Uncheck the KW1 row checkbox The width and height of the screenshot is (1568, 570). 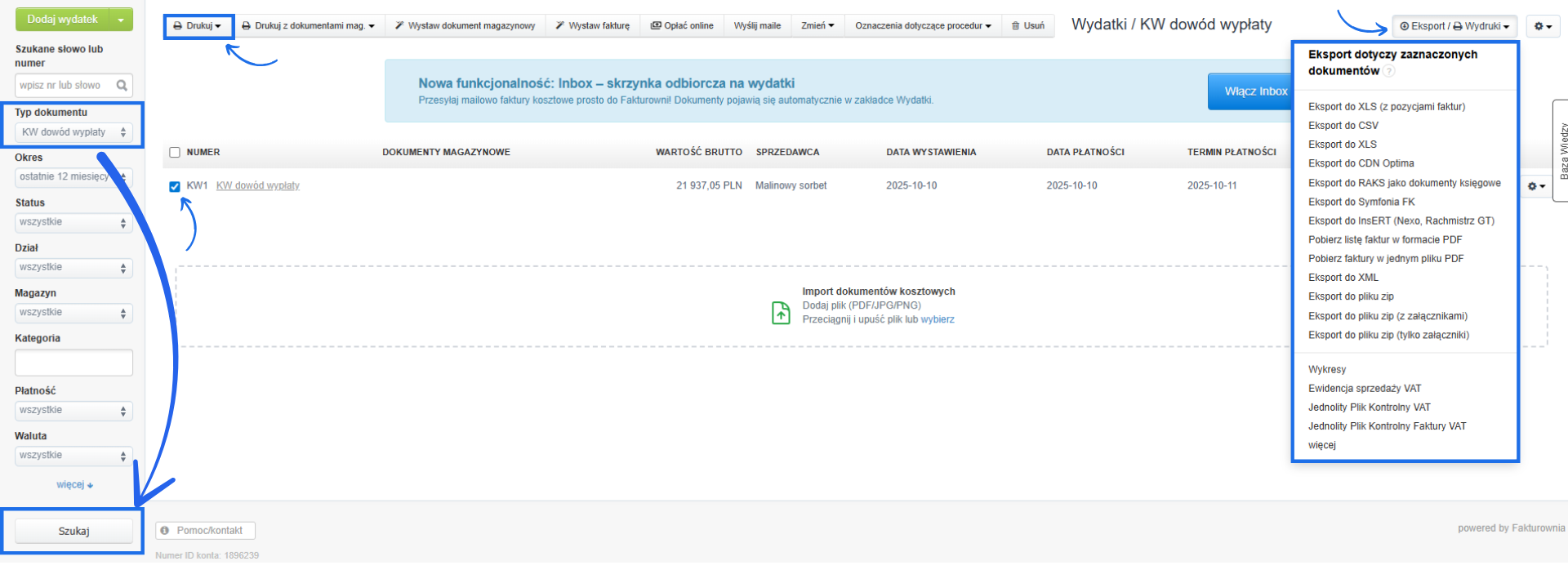coord(175,186)
